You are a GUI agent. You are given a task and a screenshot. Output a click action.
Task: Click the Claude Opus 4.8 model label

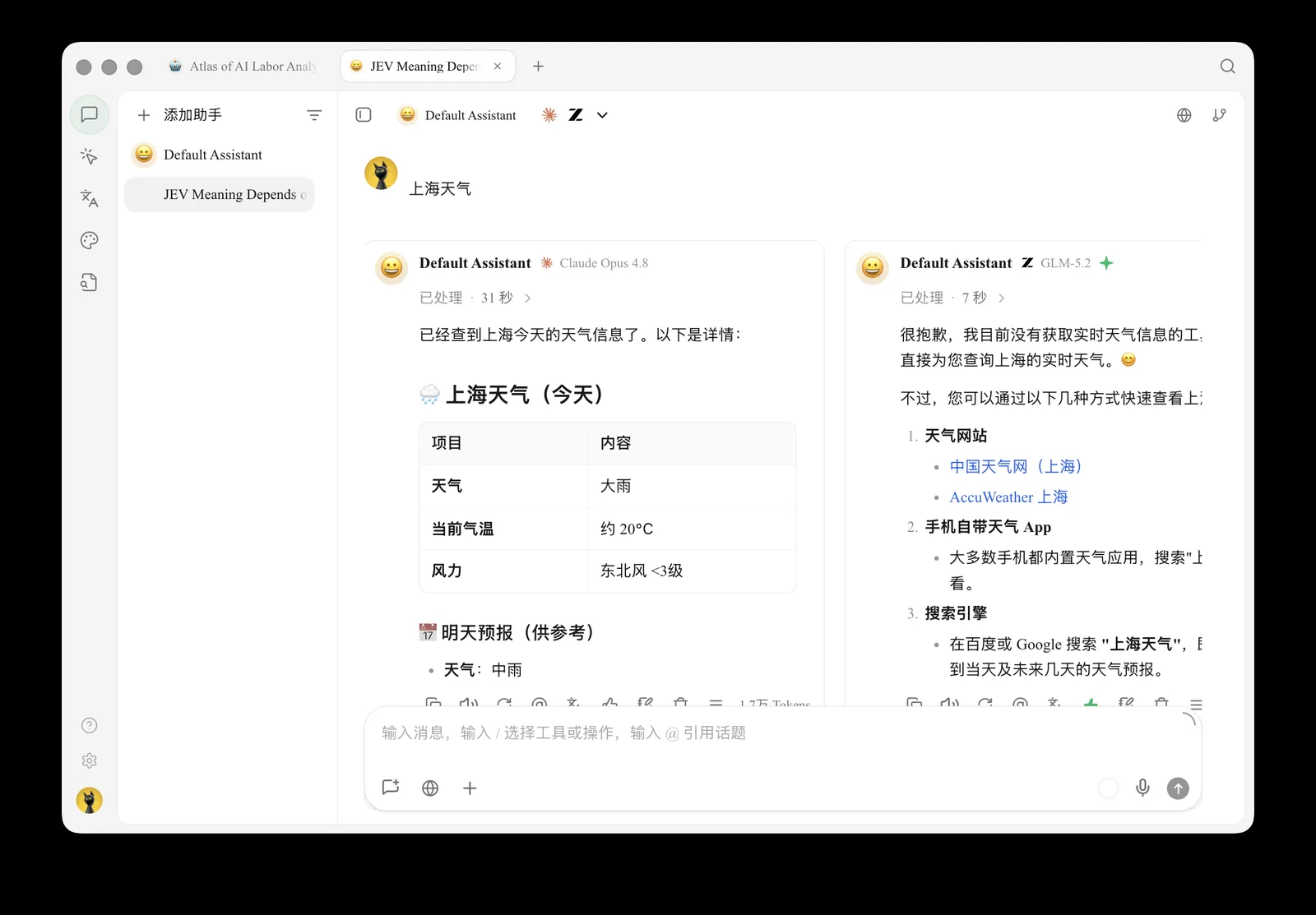pos(604,264)
